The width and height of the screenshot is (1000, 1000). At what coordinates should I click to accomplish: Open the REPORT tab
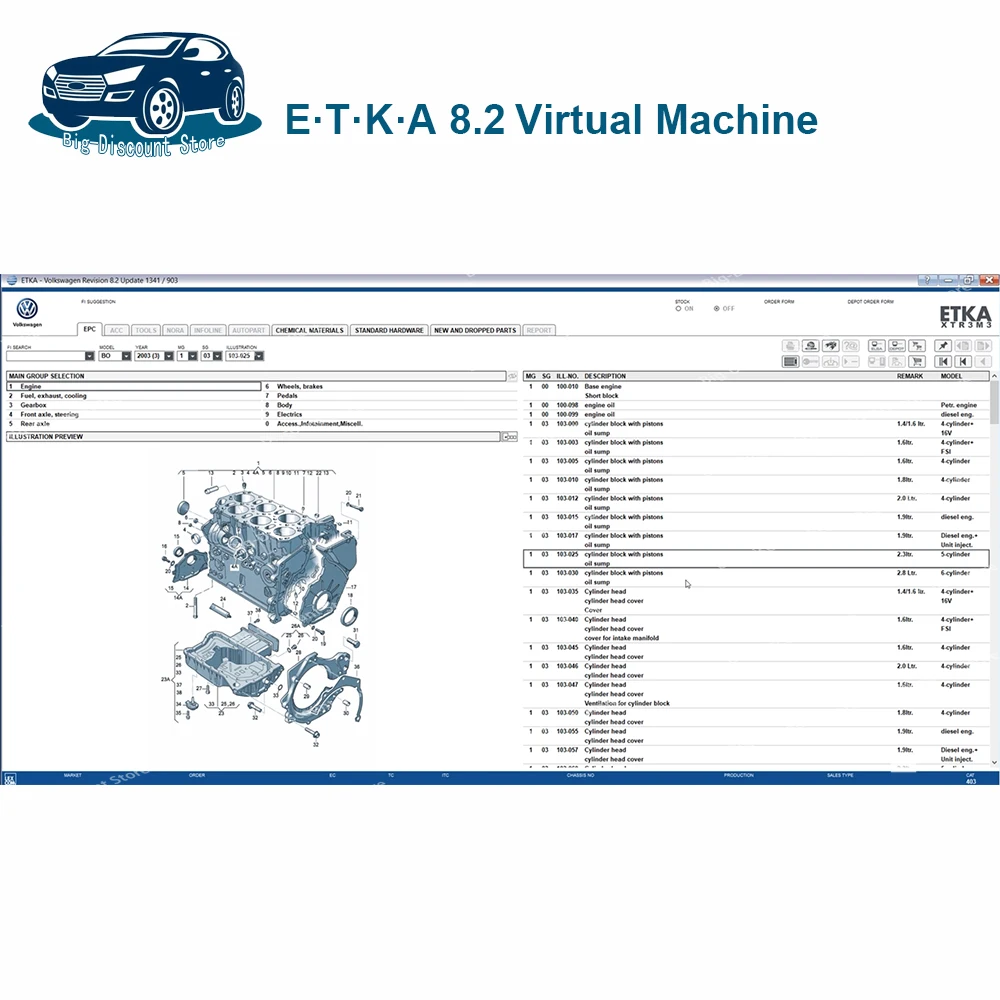point(539,330)
